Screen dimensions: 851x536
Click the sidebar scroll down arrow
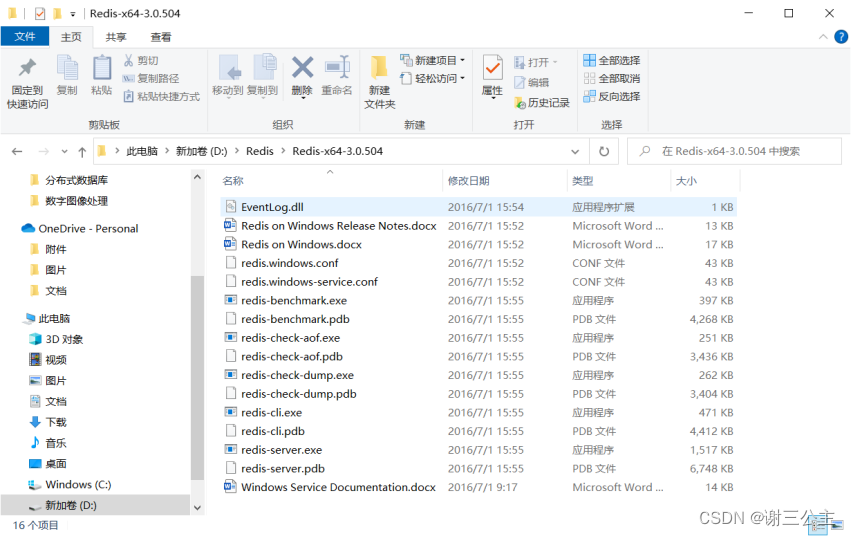pos(198,508)
